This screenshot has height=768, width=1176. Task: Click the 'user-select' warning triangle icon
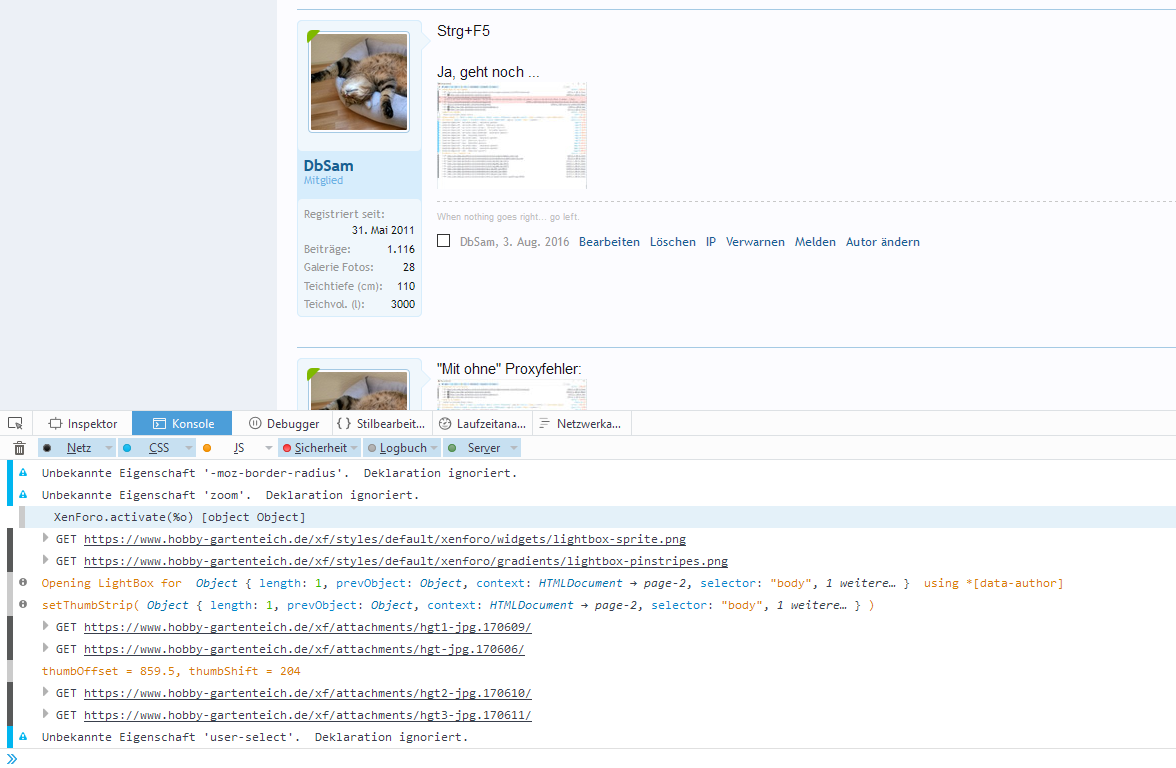pos(23,736)
